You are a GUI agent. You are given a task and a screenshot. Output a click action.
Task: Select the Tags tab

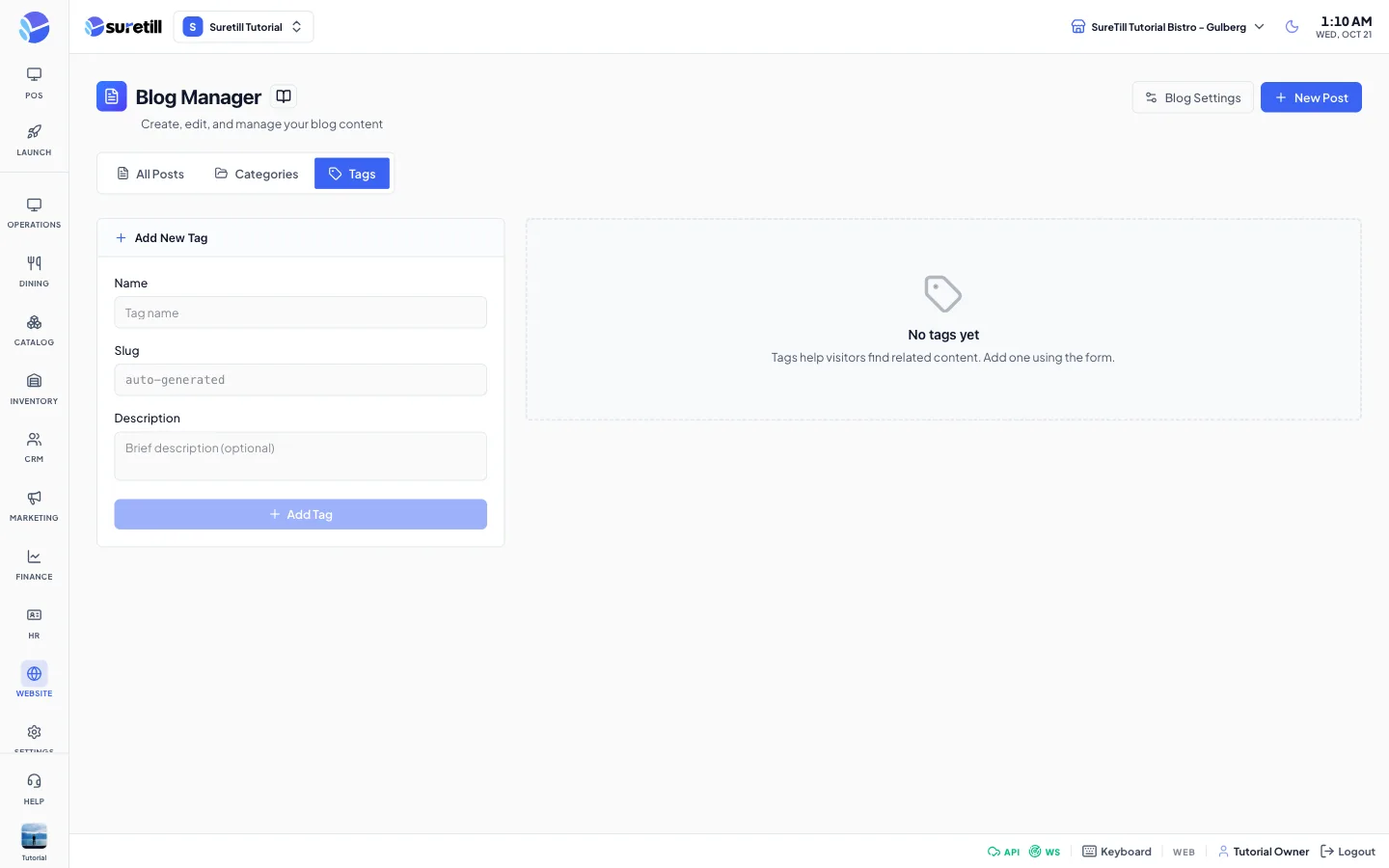pyautogui.click(x=352, y=174)
